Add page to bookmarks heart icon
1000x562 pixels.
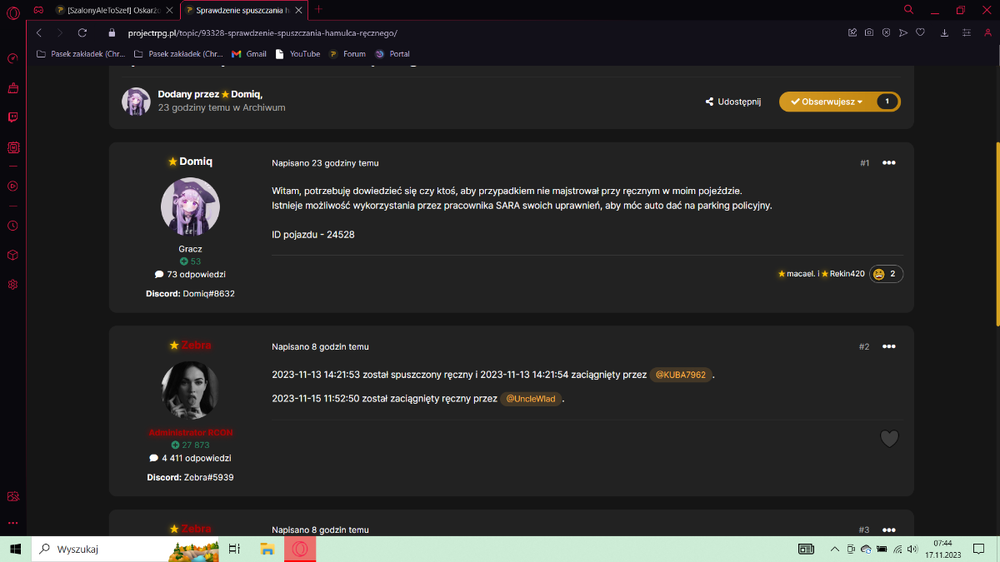pos(920,33)
